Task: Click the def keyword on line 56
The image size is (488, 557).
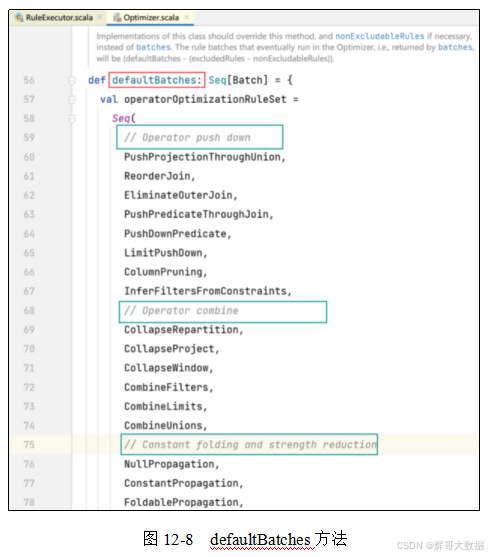Action: coord(97,80)
